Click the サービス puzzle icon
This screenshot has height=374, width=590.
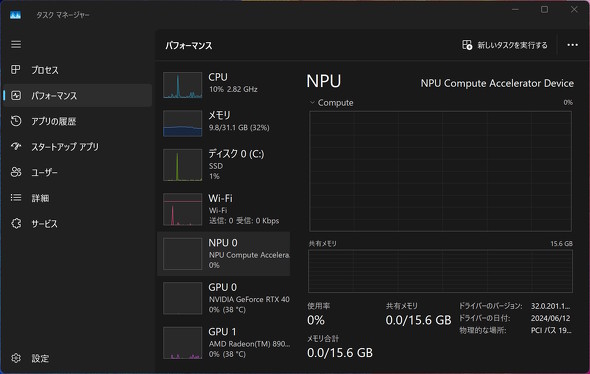click(16, 223)
